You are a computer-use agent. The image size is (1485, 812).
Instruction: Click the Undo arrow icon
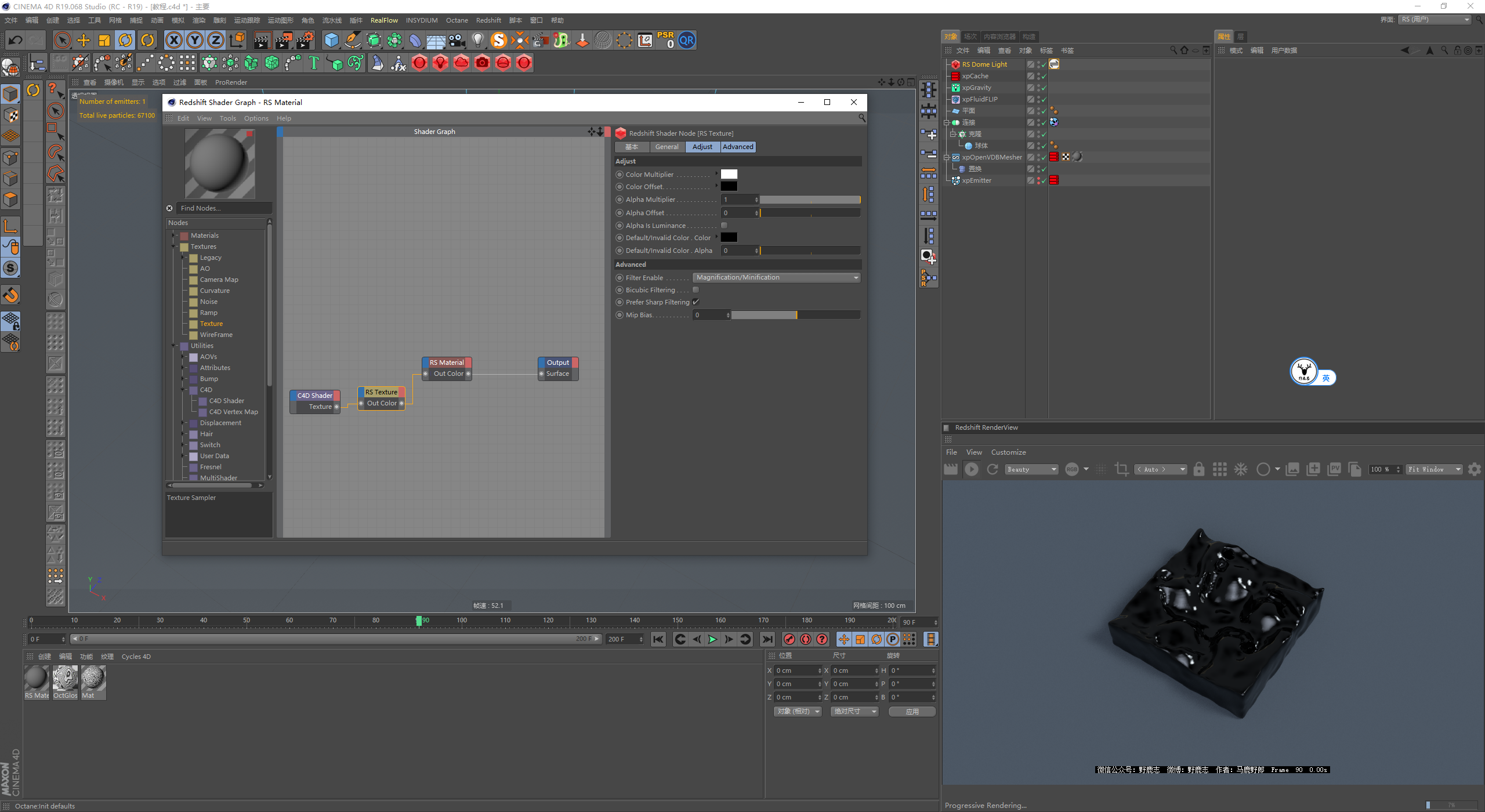[x=16, y=40]
